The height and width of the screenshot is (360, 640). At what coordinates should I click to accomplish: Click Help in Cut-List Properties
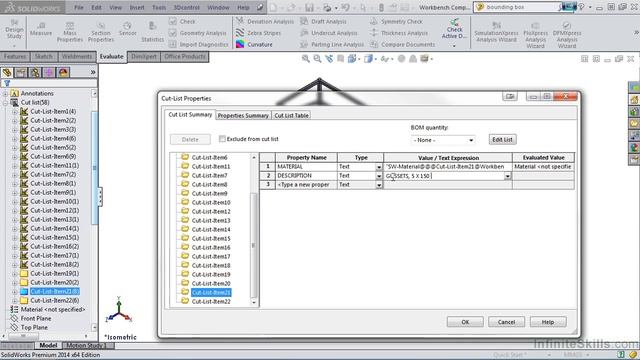(x=548, y=322)
